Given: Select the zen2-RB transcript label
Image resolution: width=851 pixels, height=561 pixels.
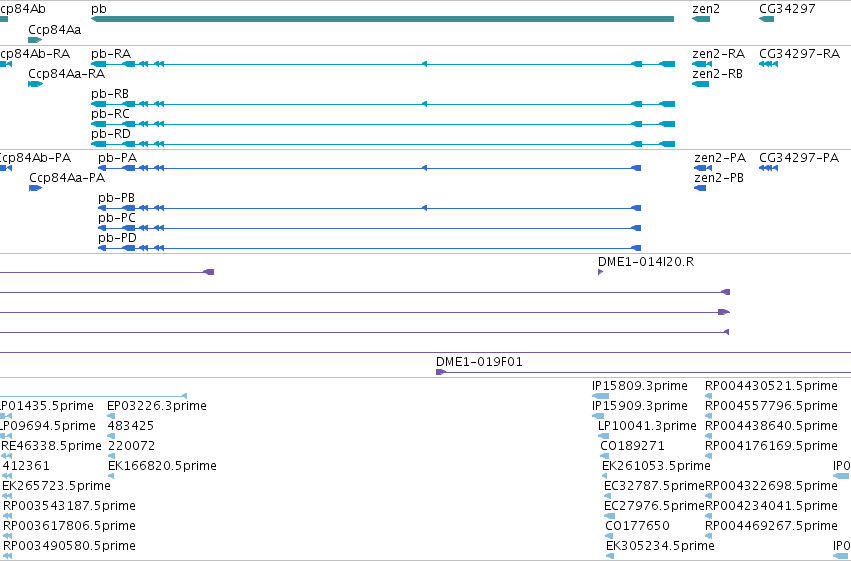Looking at the screenshot, I should [x=717, y=74].
